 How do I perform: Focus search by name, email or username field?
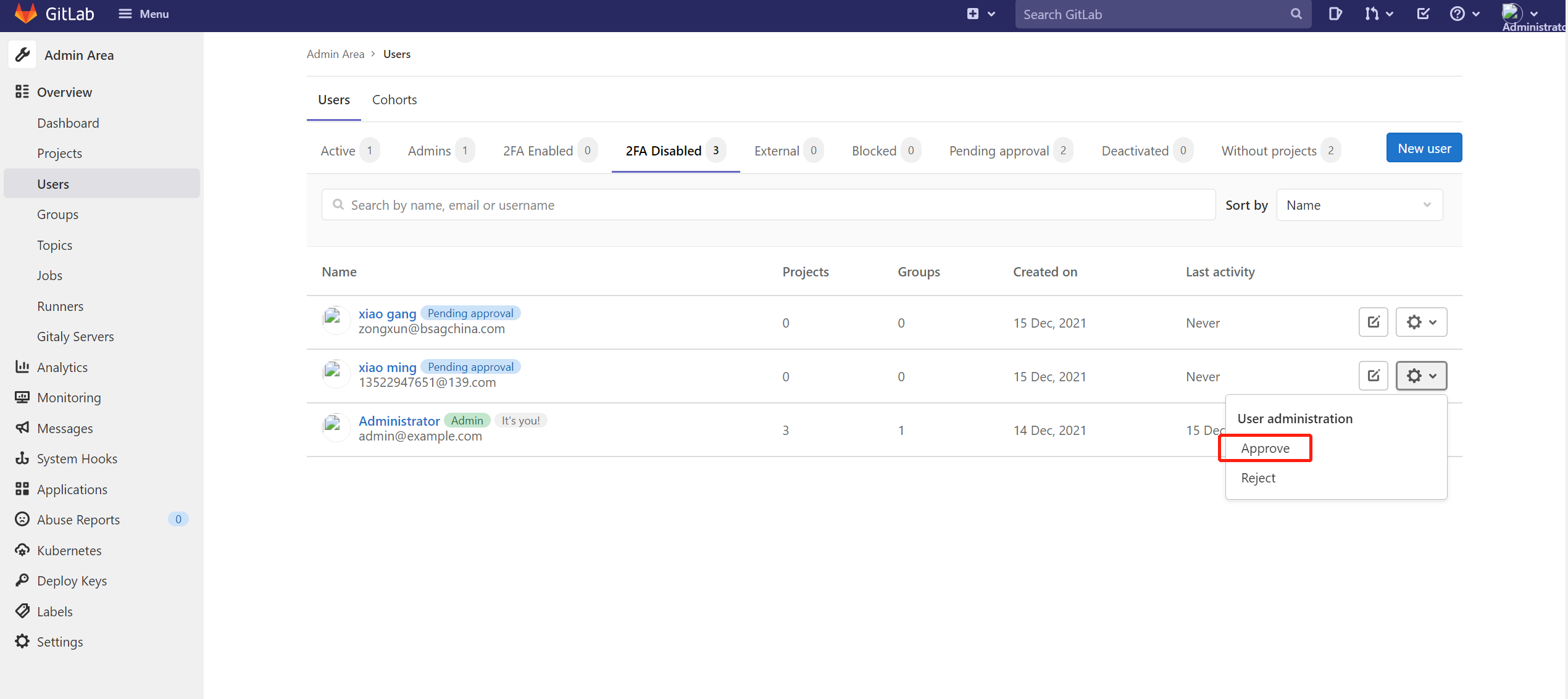tap(769, 205)
